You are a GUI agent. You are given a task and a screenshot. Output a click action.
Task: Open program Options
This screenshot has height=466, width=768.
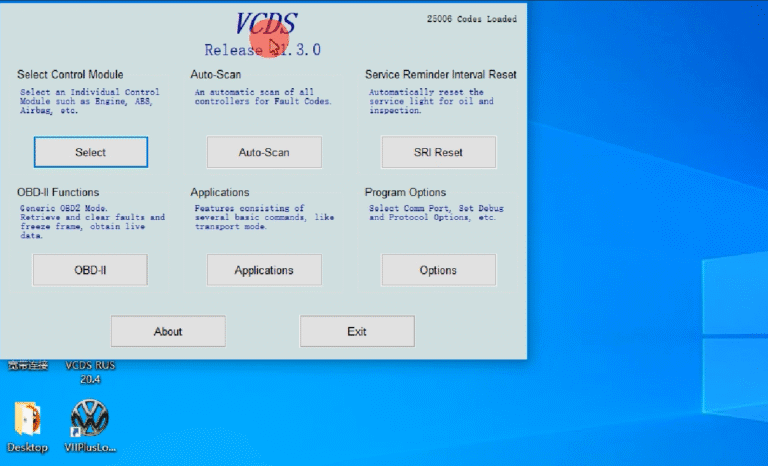click(438, 270)
